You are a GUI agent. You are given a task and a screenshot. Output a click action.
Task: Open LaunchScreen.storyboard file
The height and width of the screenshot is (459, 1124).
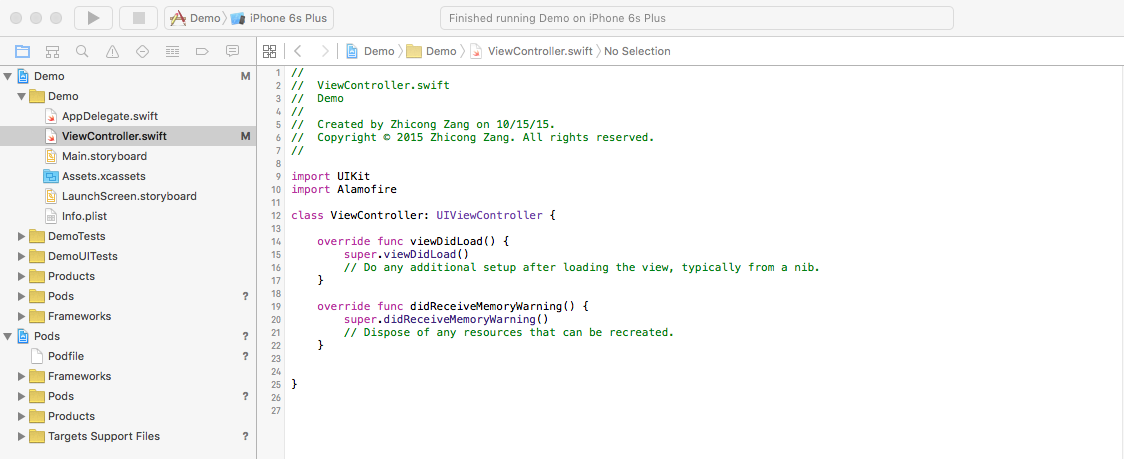tap(128, 196)
